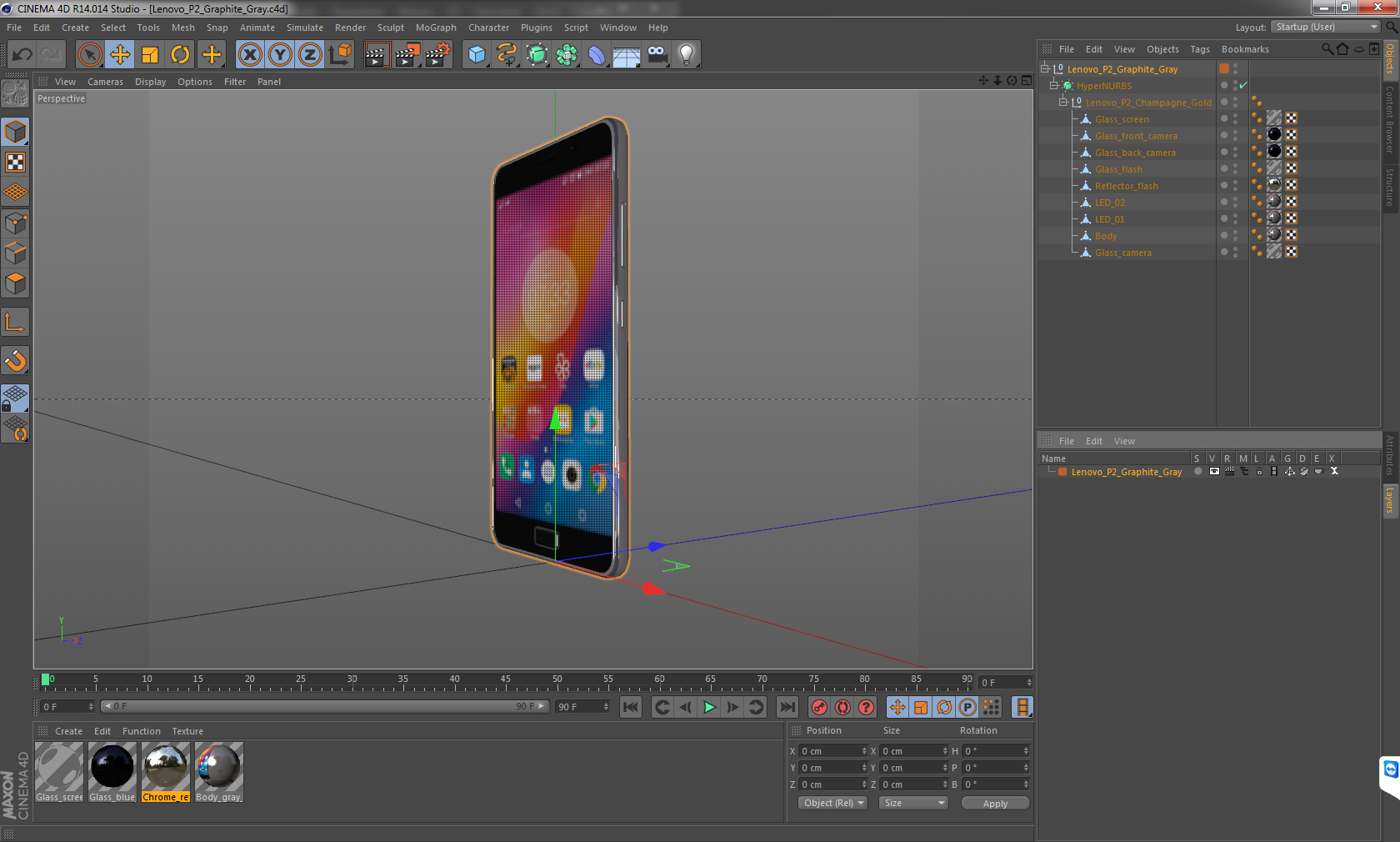Viewport: 1400px width, 842px height.
Task: Open viewport Cameras menu
Action: click(x=105, y=82)
